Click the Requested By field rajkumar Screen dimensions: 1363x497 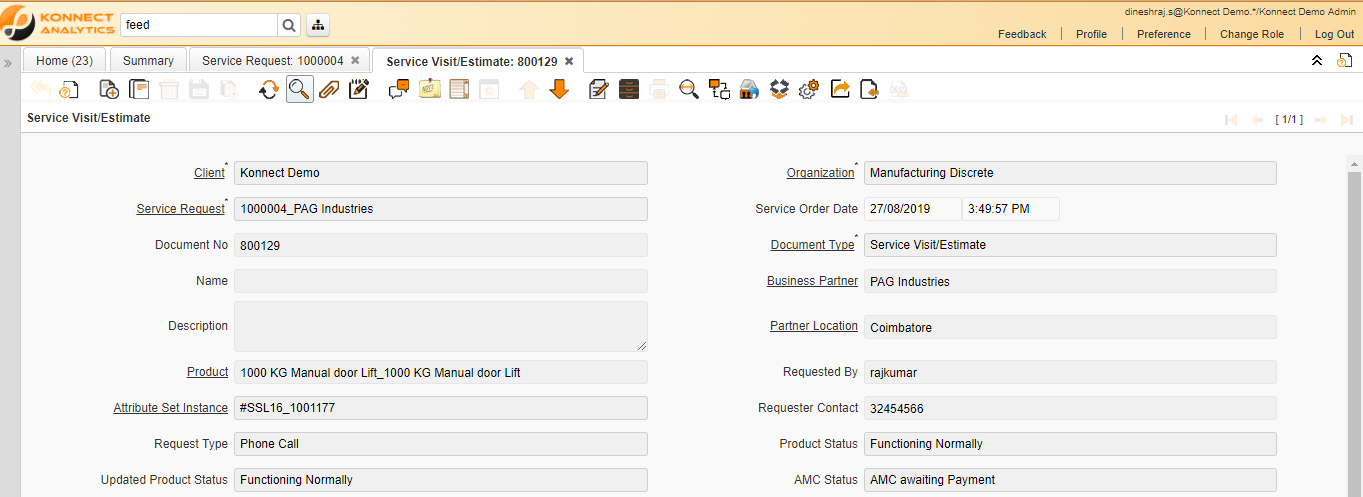point(1070,372)
